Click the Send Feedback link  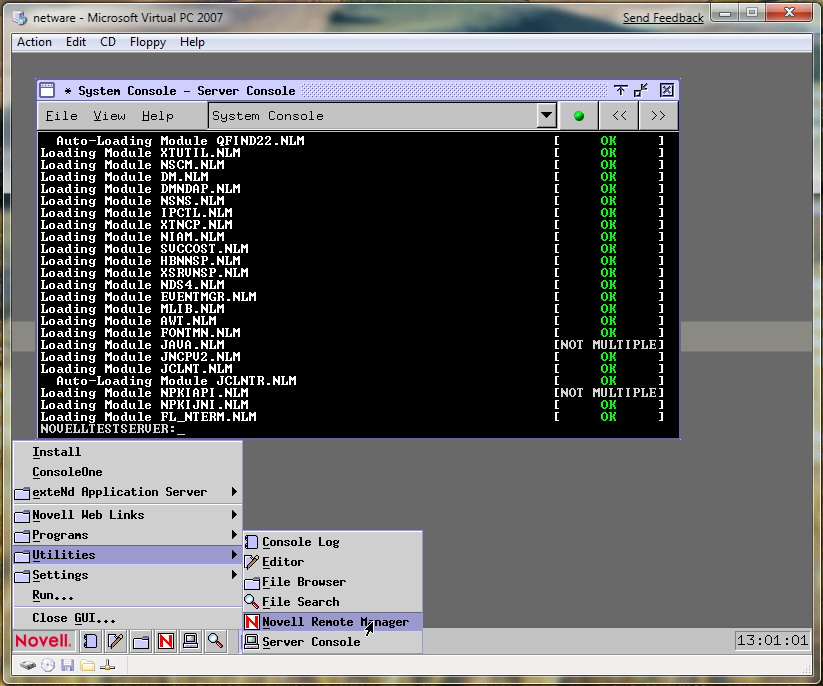(x=663, y=18)
